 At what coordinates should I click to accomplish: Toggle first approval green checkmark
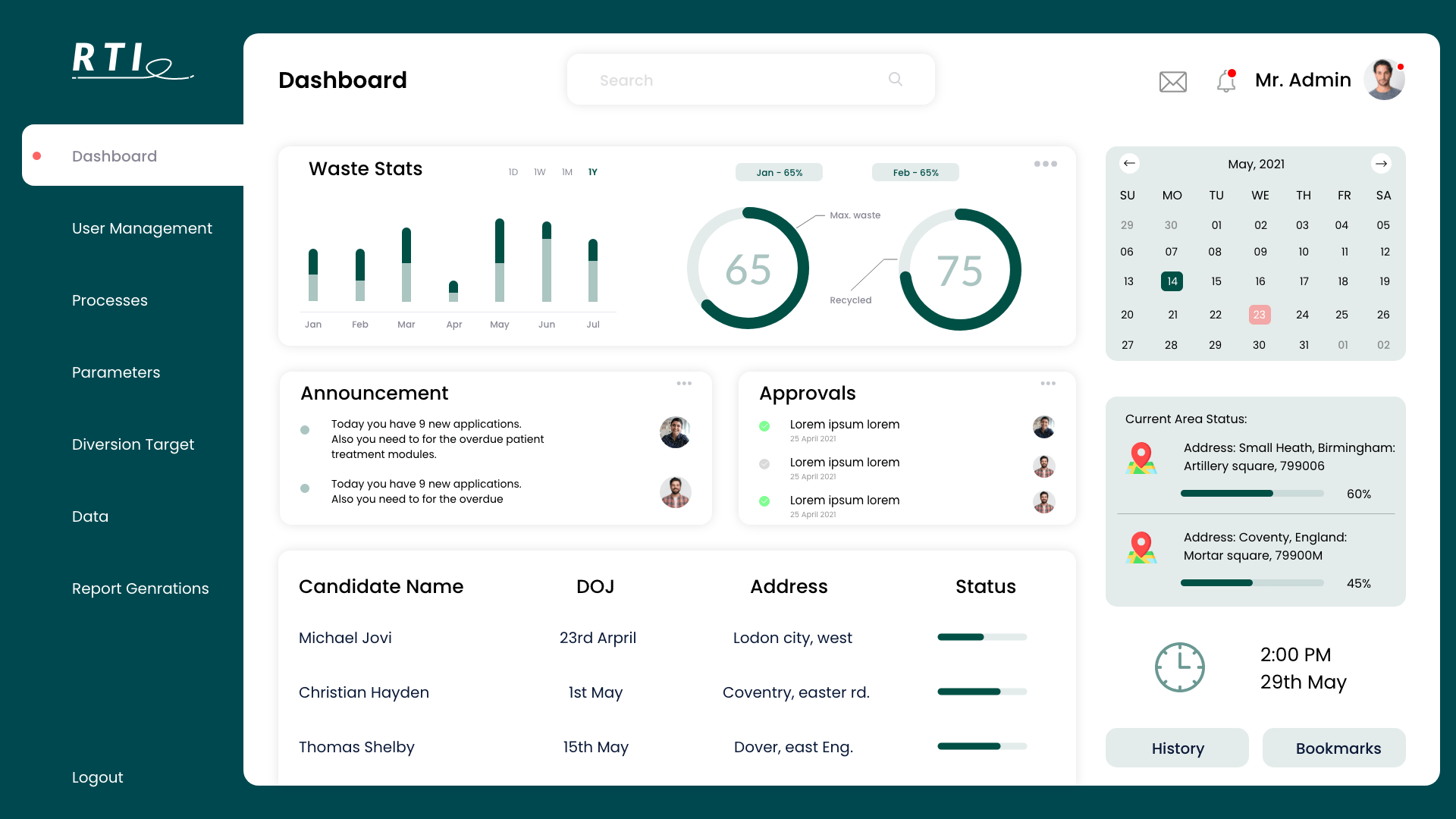pyautogui.click(x=764, y=426)
